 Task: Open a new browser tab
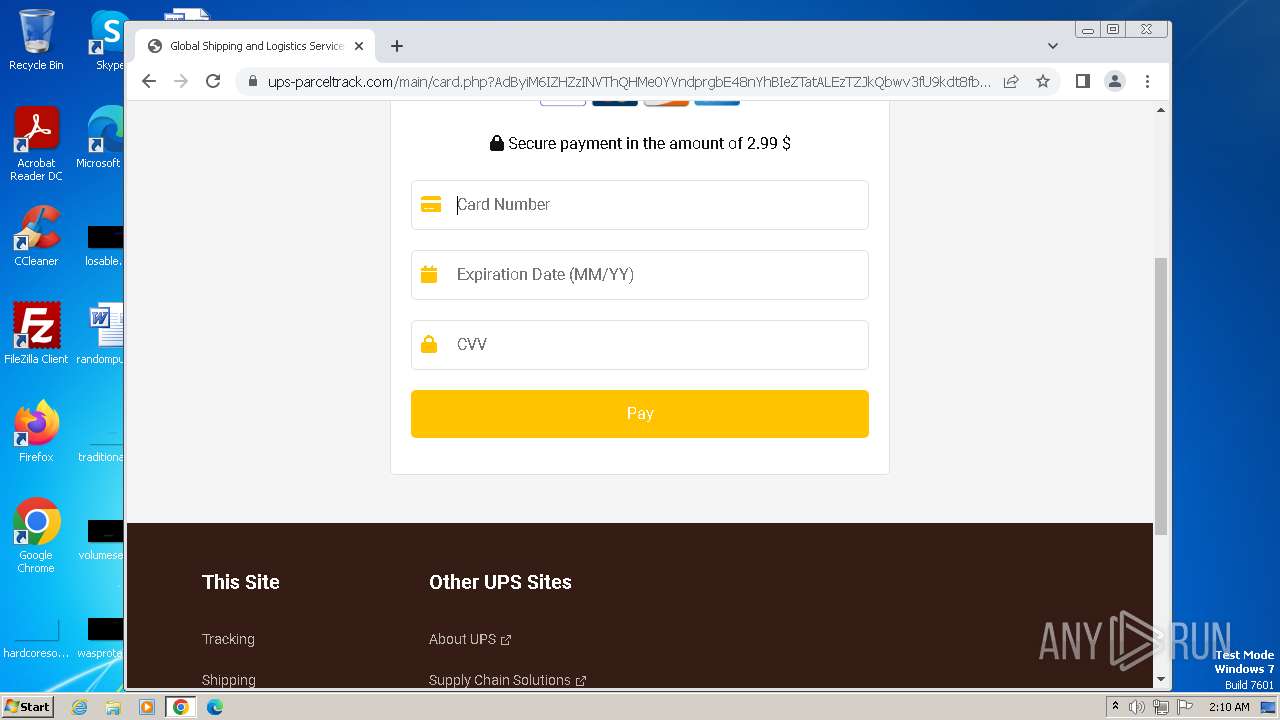coord(397,46)
